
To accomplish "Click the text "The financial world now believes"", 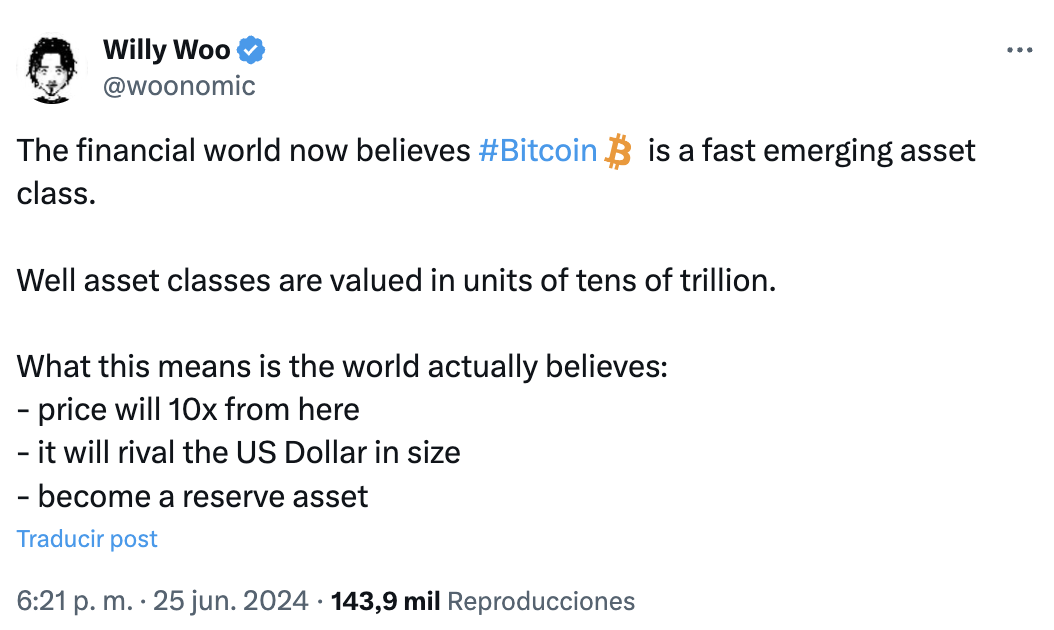I will [x=243, y=152].
